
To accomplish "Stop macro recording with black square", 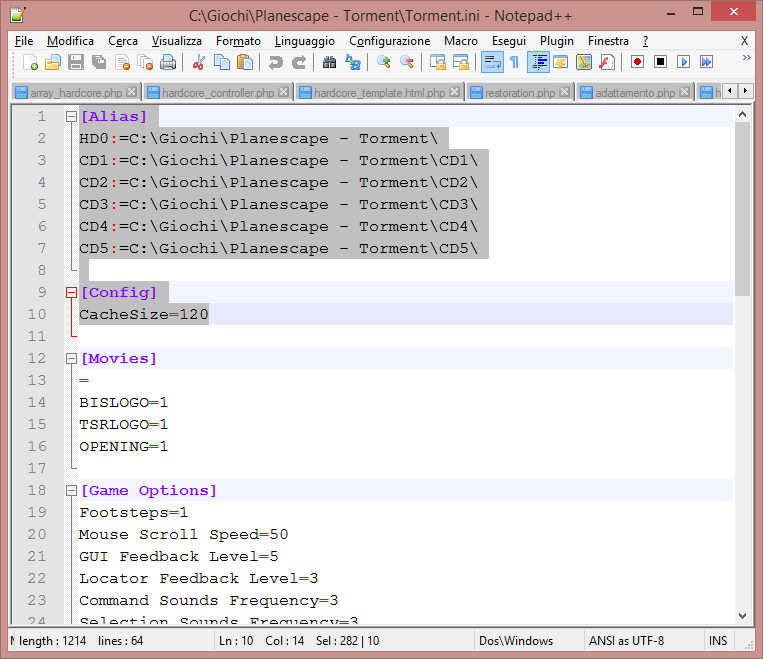I will tap(660, 62).
